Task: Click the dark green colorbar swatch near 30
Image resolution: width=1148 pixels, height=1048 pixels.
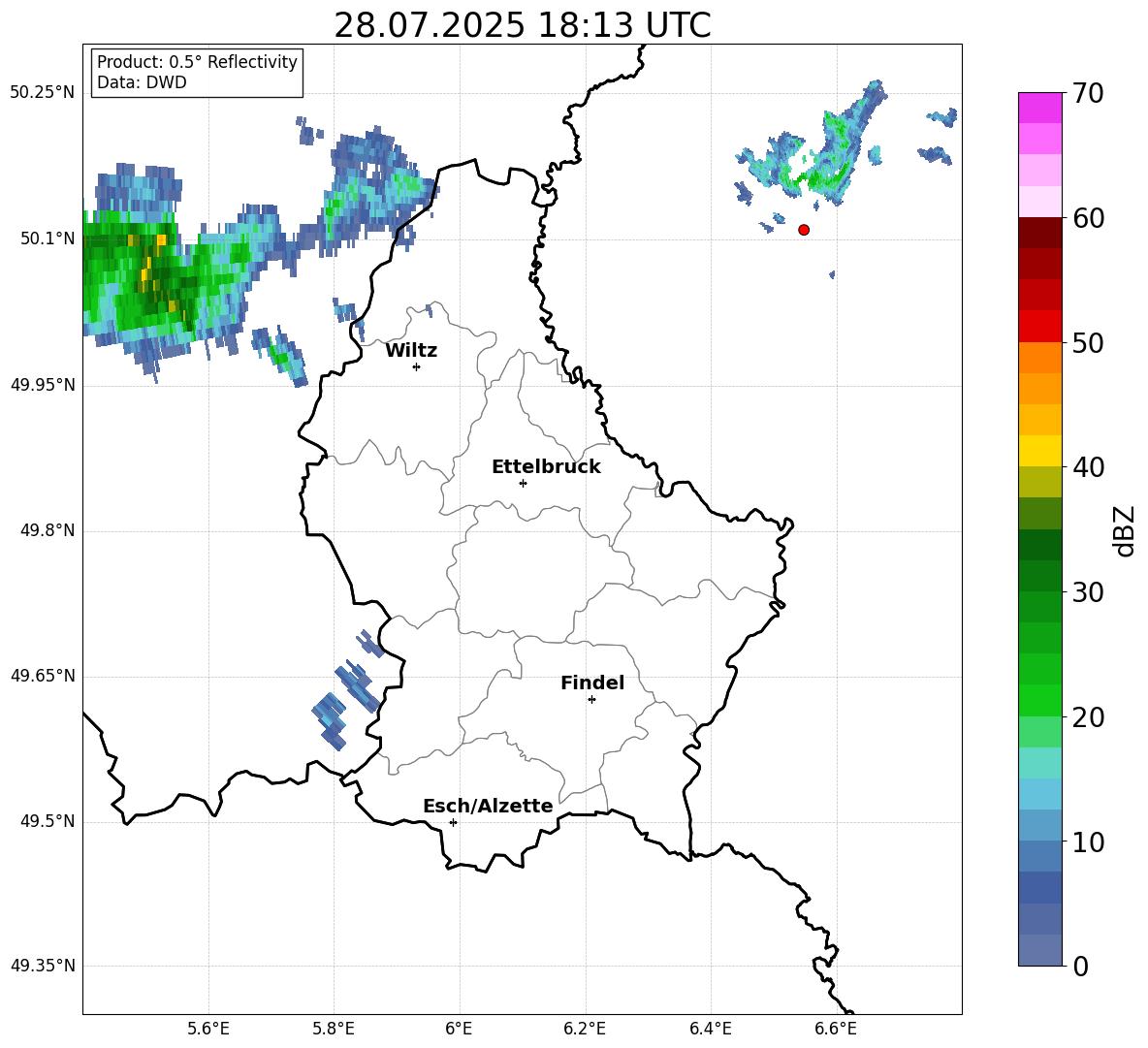Action: (1040, 576)
